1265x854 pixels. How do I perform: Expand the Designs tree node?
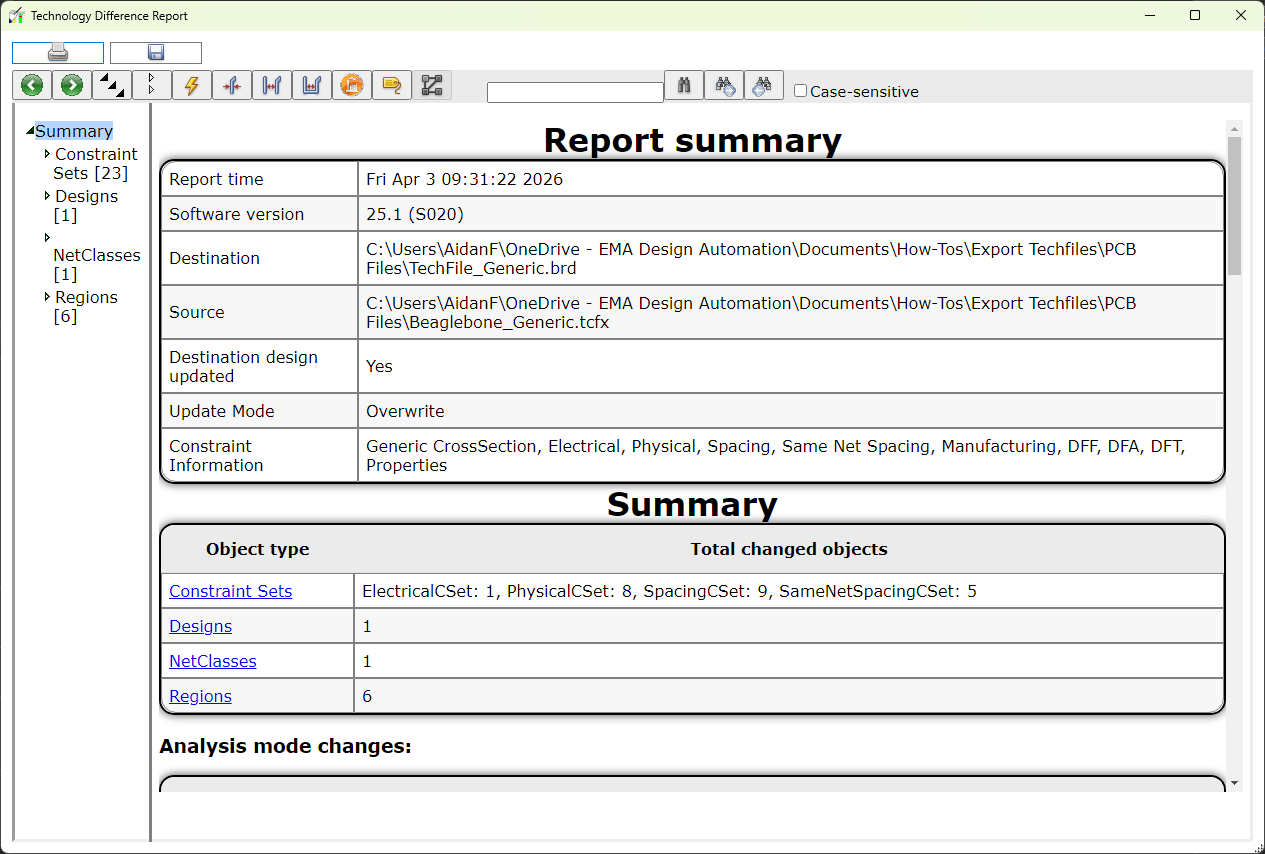click(47, 196)
